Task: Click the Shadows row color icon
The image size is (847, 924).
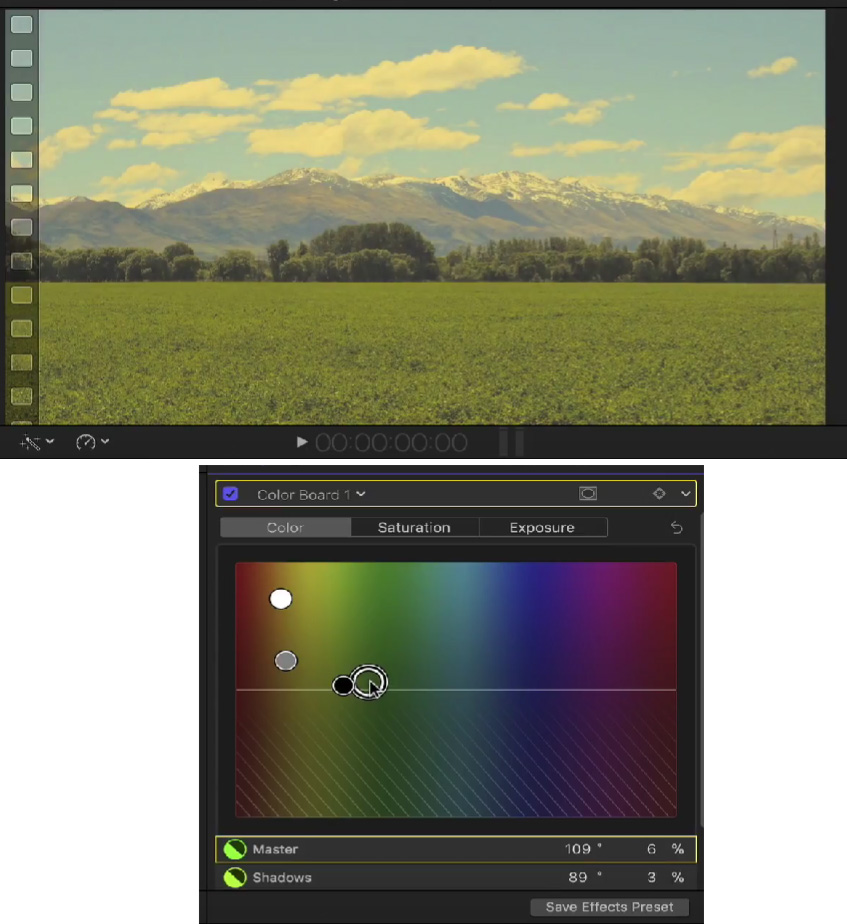Action: 235,877
